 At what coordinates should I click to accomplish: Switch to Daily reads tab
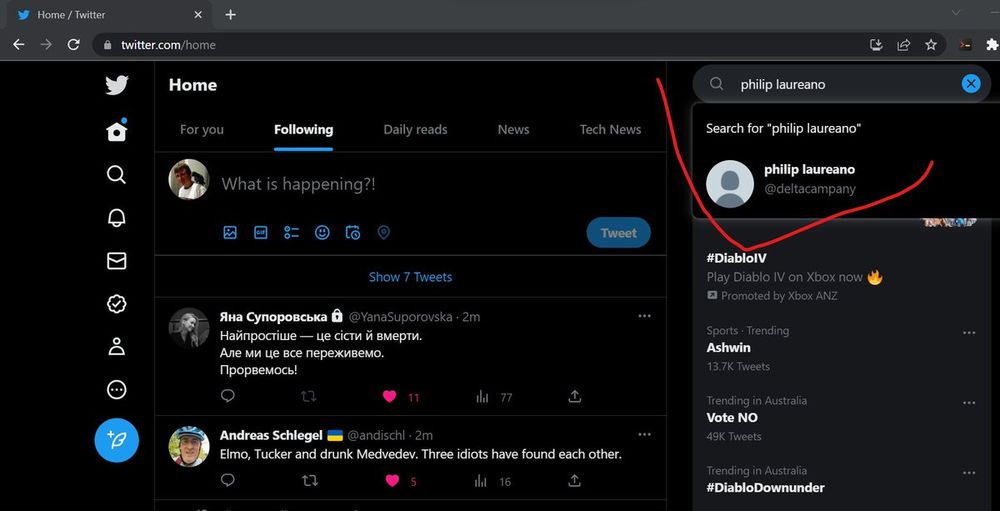click(x=415, y=130)
